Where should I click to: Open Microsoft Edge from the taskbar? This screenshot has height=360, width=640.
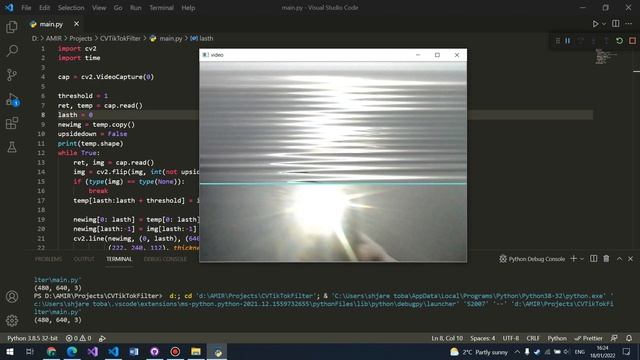(x=72, y=352)
